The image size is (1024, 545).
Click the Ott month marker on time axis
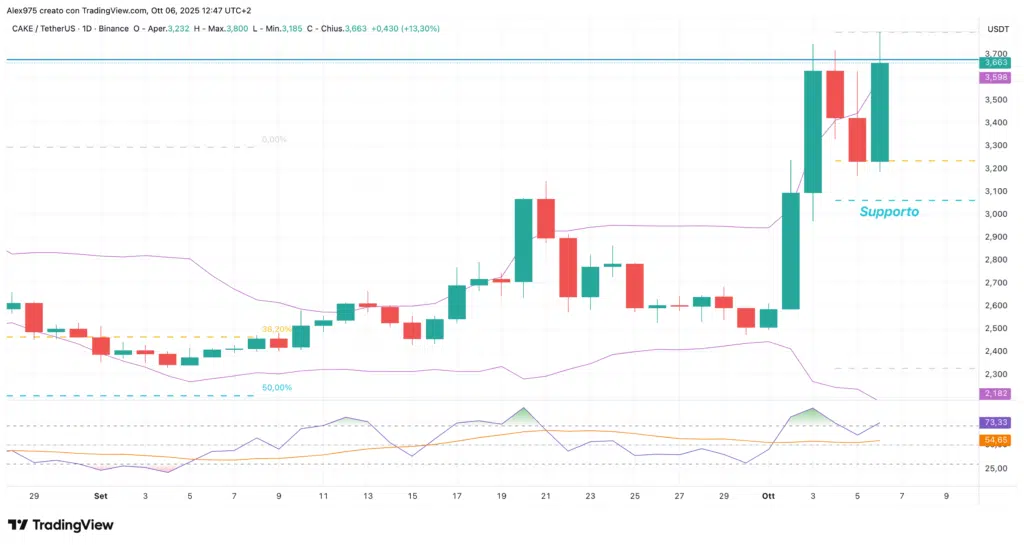(x=768, y=495)
